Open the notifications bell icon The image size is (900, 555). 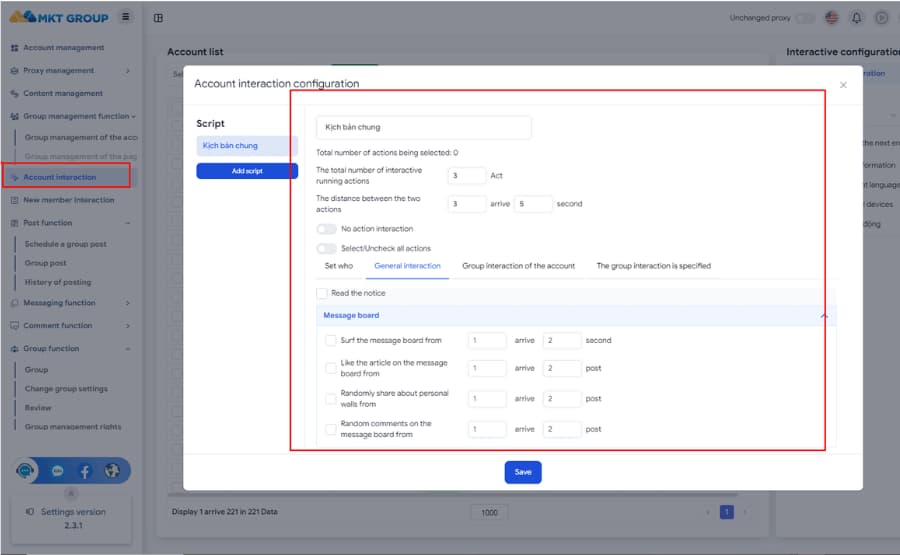click(x=856, y=18)
